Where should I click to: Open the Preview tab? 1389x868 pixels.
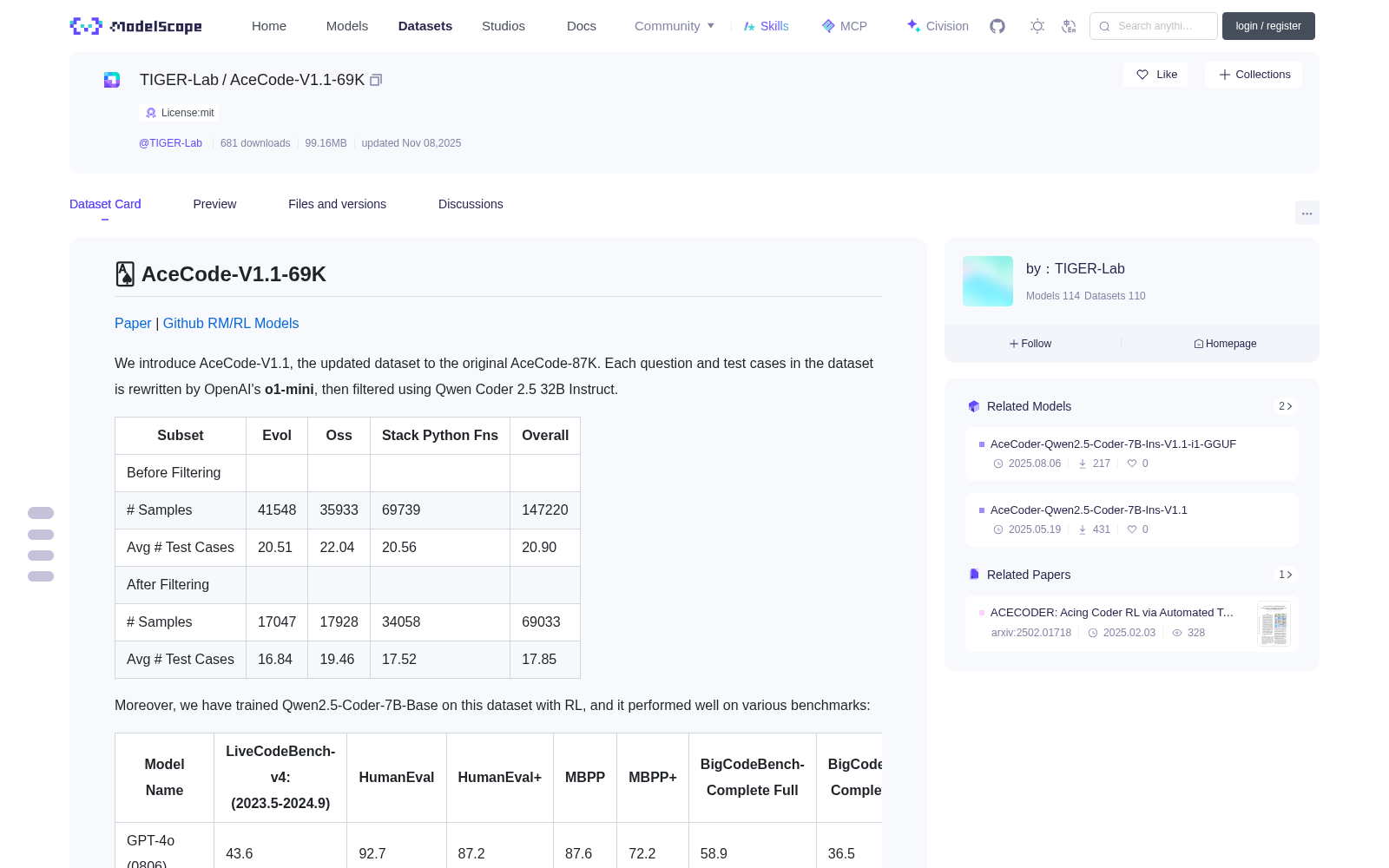point(214,204)
